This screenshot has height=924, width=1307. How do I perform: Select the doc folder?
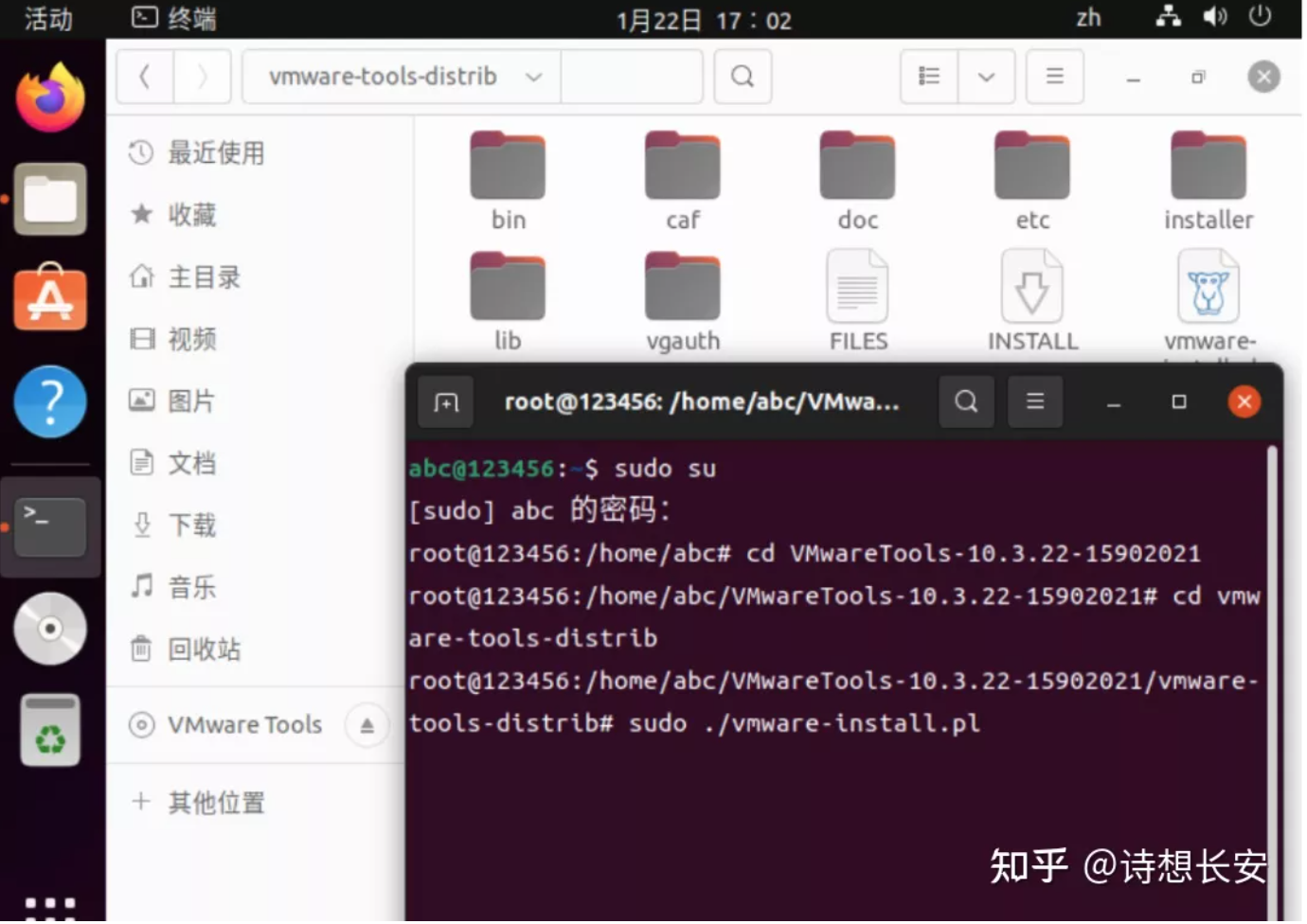(857, 182)
